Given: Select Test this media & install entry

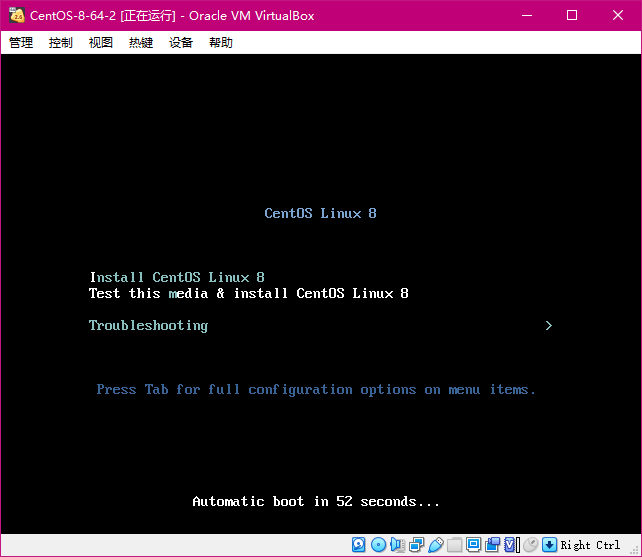Looking at the screenshot, I should tap(249, 293).
